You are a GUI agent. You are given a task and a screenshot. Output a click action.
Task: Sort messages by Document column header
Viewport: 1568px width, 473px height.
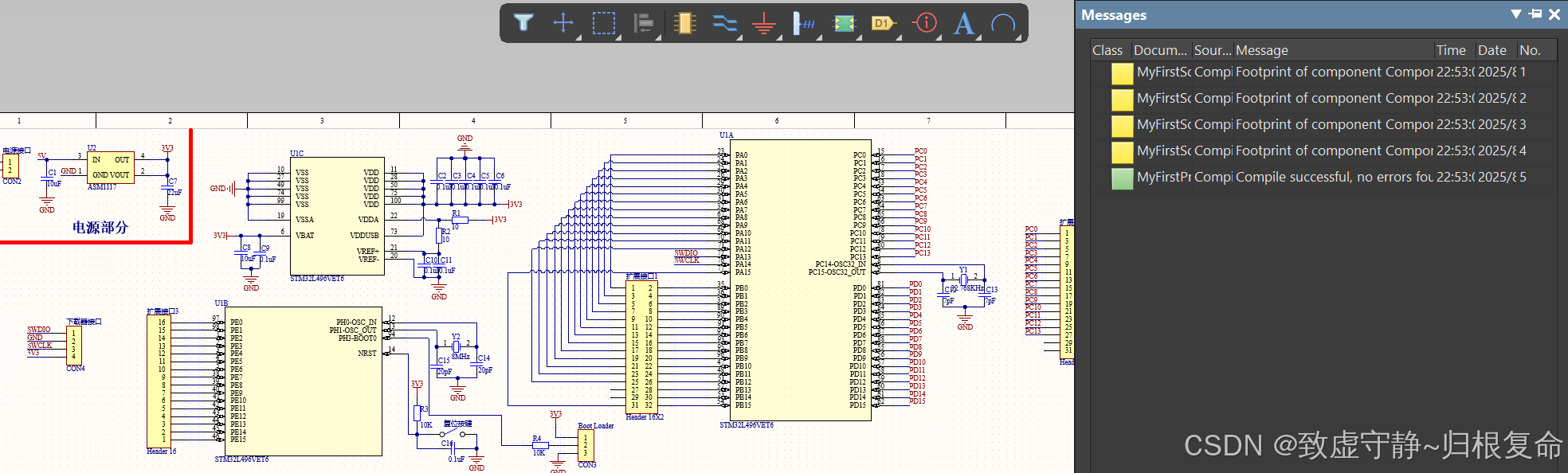tap(1160, 50)
